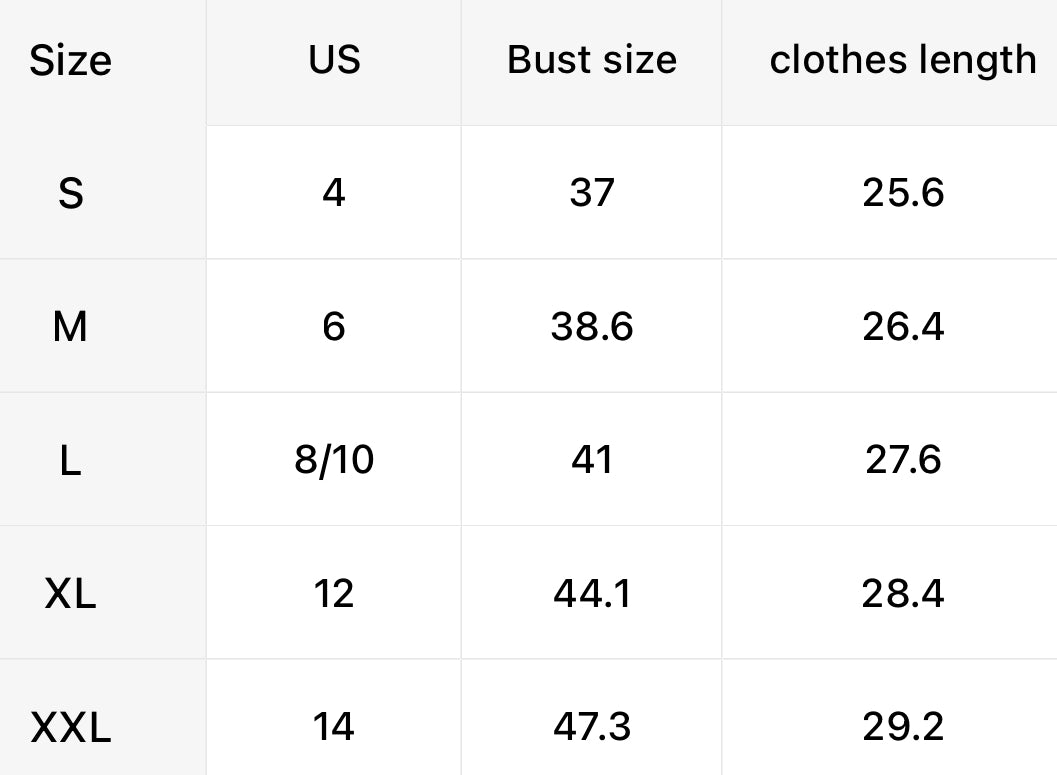Click clothes length 29.2 cell
1057x775 pixels.
[902, 727]
